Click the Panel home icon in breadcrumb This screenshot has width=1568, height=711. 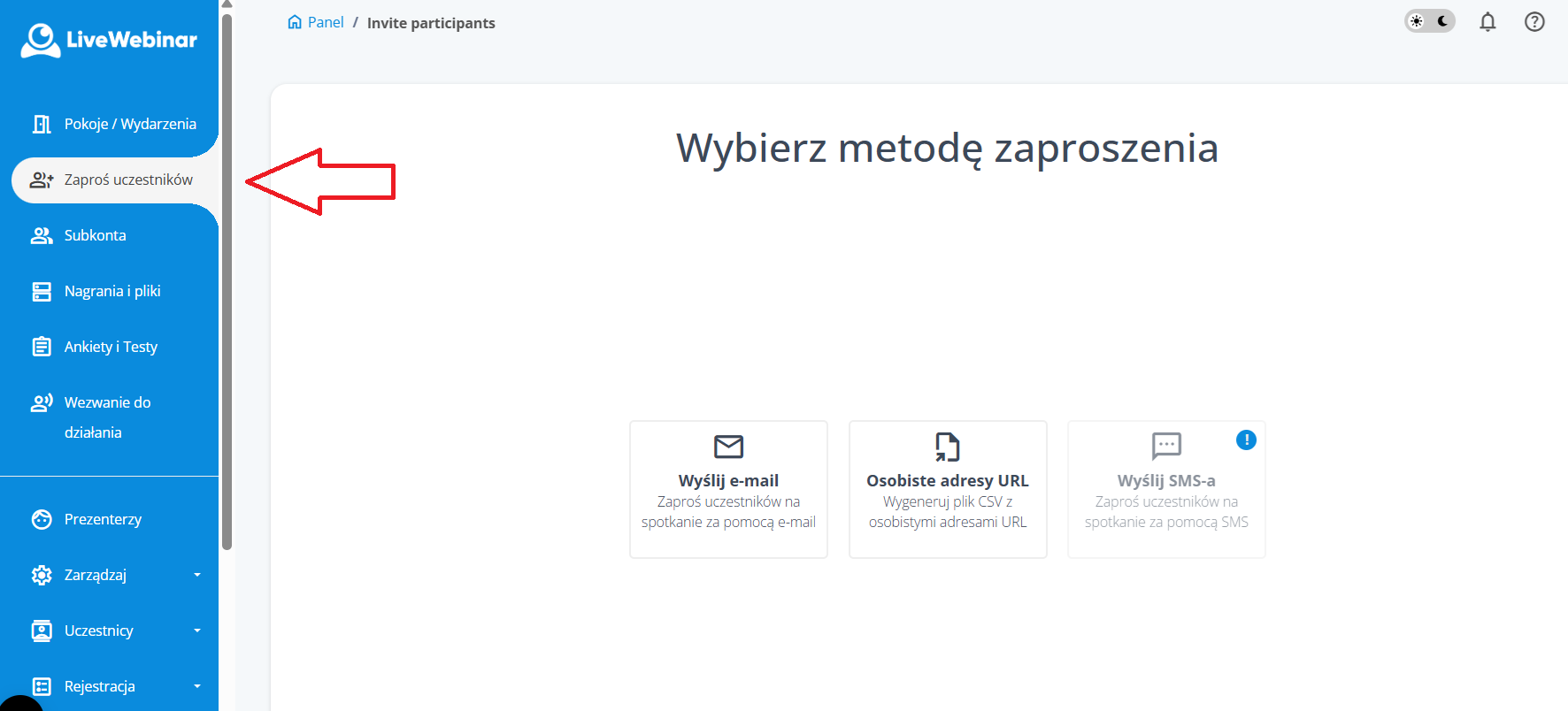click(295, 22)
